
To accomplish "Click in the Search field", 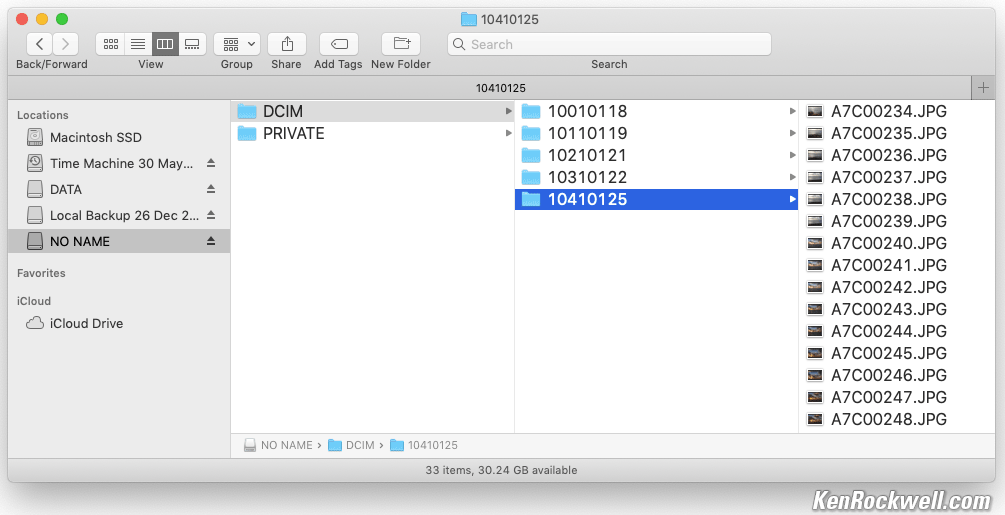I will click(x=610, y=44).
